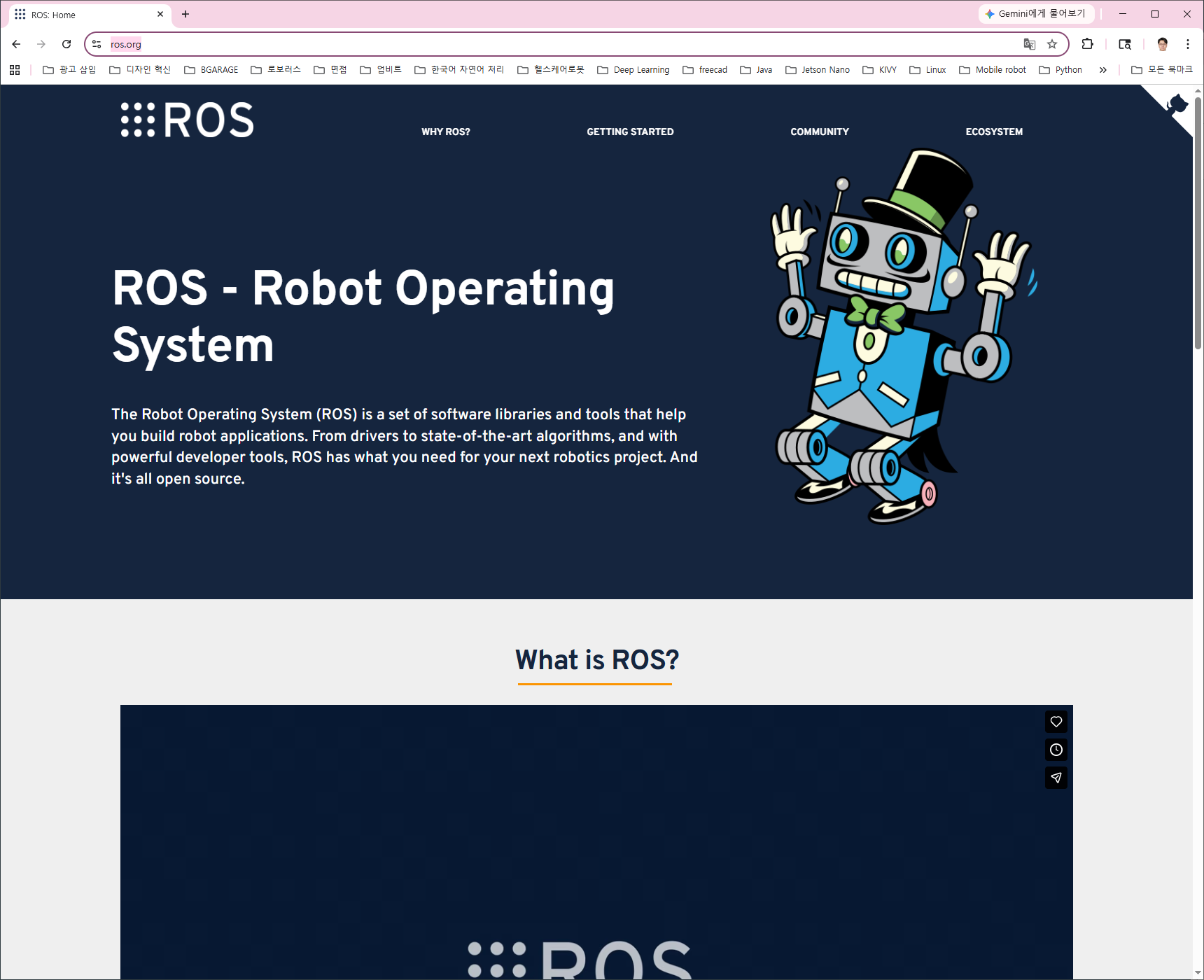The height and width of the screenshot is (980, 1204).
Task: Click the Gemini ask button
Action: 1036,14
